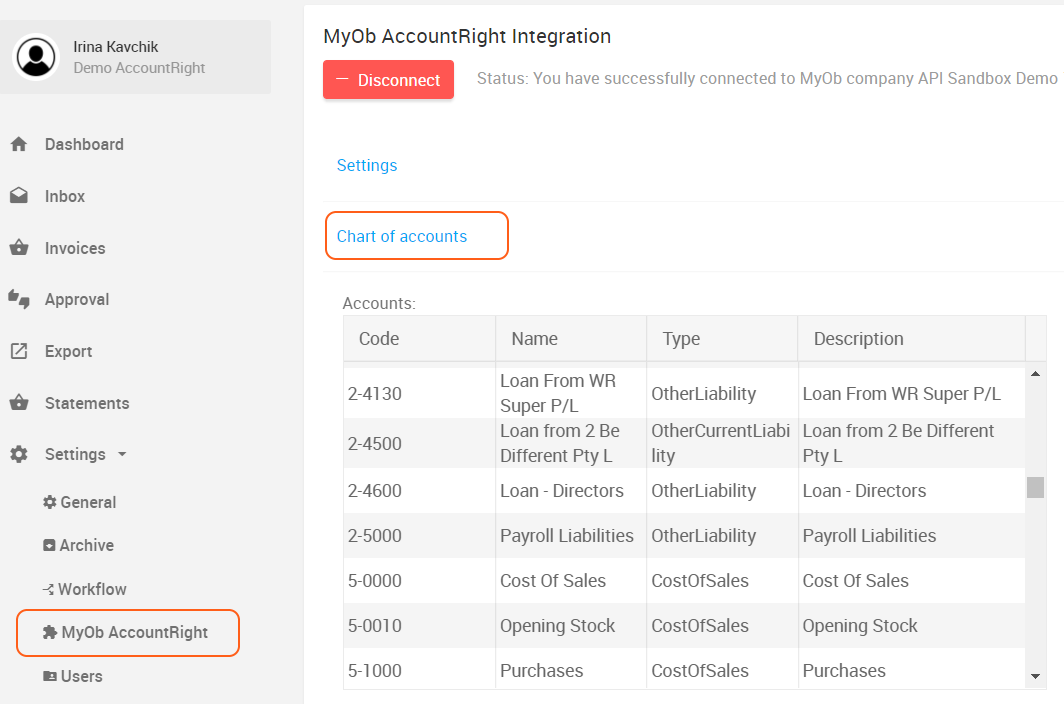
Task: Select MyOb AccountRight settings item
Action: [128, 633]
